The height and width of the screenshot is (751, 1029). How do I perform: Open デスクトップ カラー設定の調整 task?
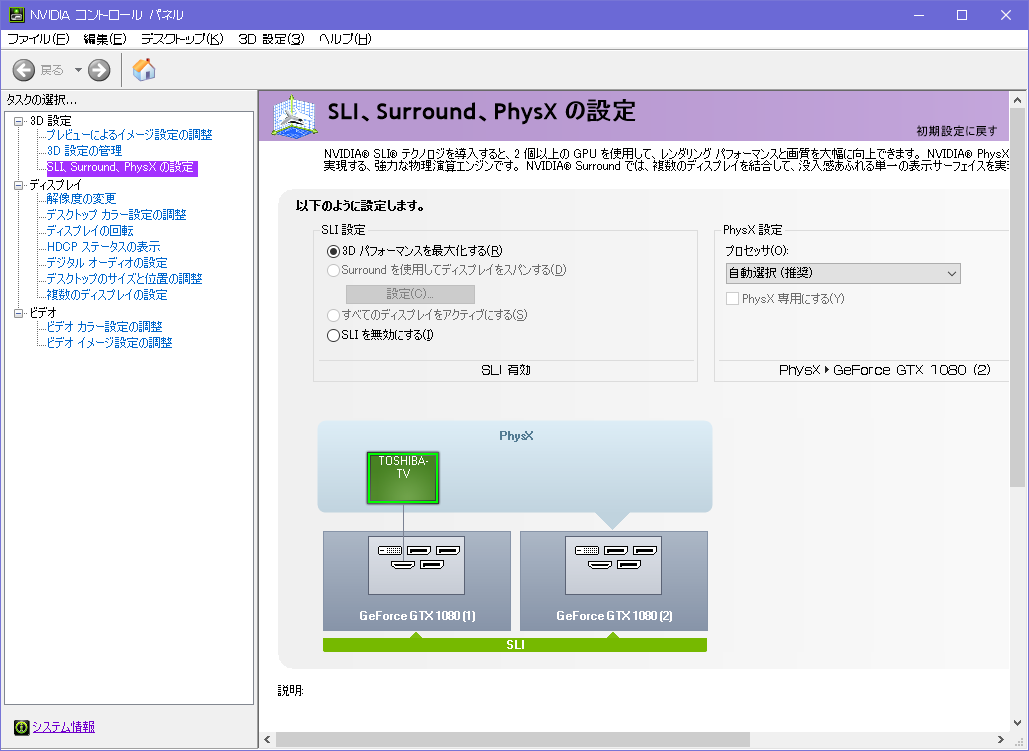(116, 215)
